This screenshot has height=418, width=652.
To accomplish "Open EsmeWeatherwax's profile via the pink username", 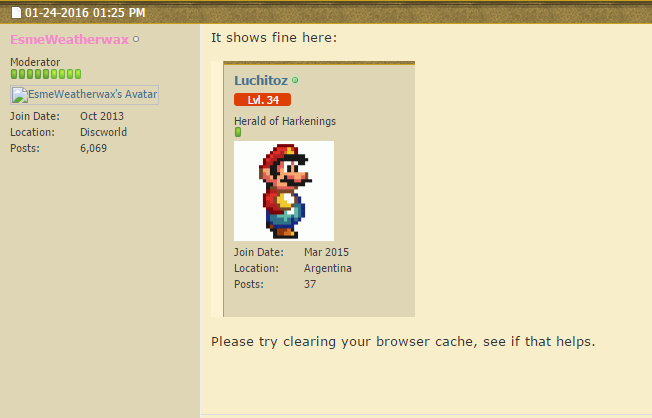I will coord(69,40).
